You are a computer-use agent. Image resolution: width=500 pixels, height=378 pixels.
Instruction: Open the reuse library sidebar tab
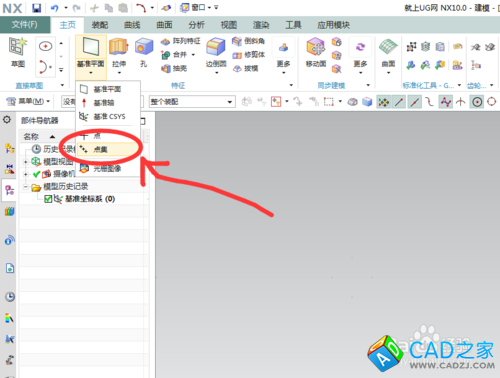[x=10, y=211]
